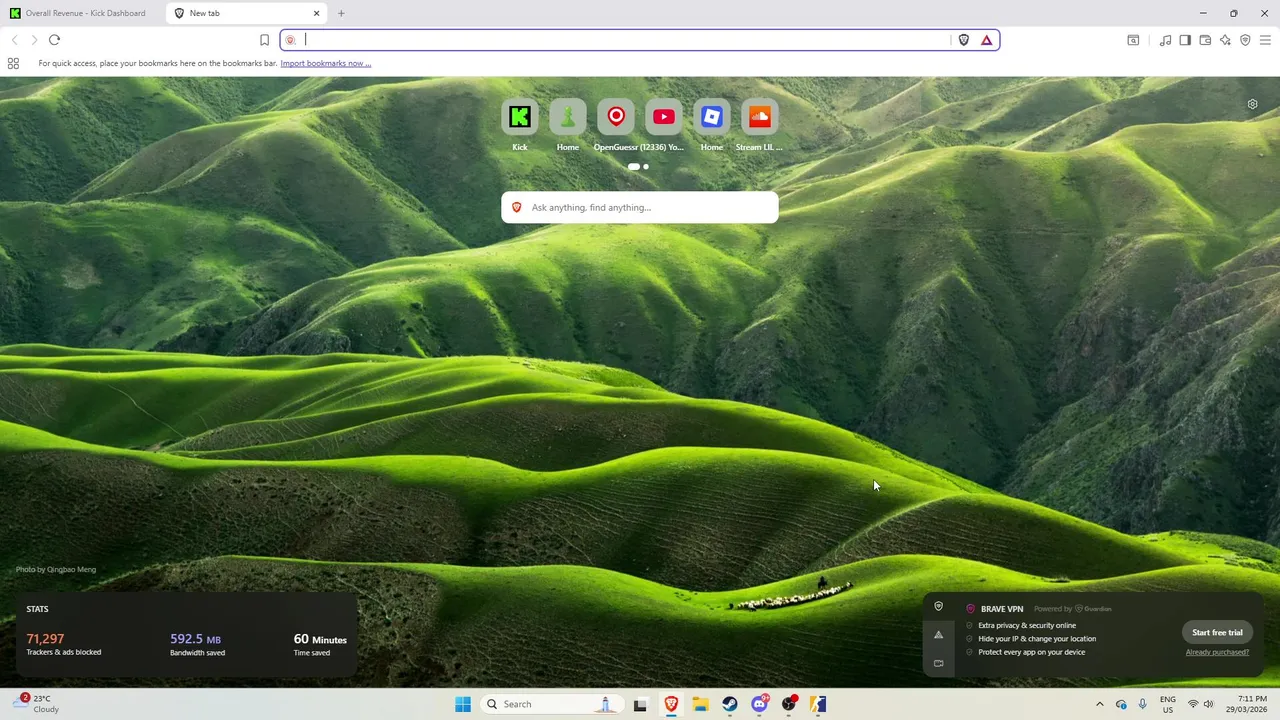Open the chess pawn Home shortcut
1280x720 pixels.
tap(568, 117)
